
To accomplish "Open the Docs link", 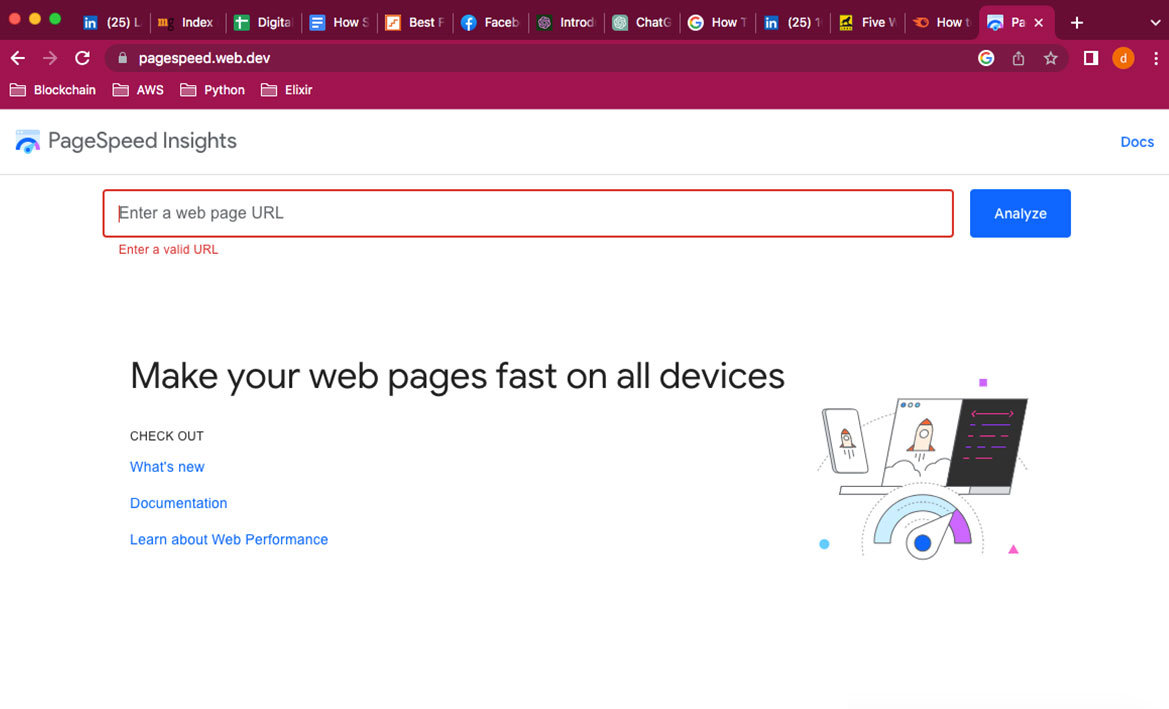I will click(1137, 142).
